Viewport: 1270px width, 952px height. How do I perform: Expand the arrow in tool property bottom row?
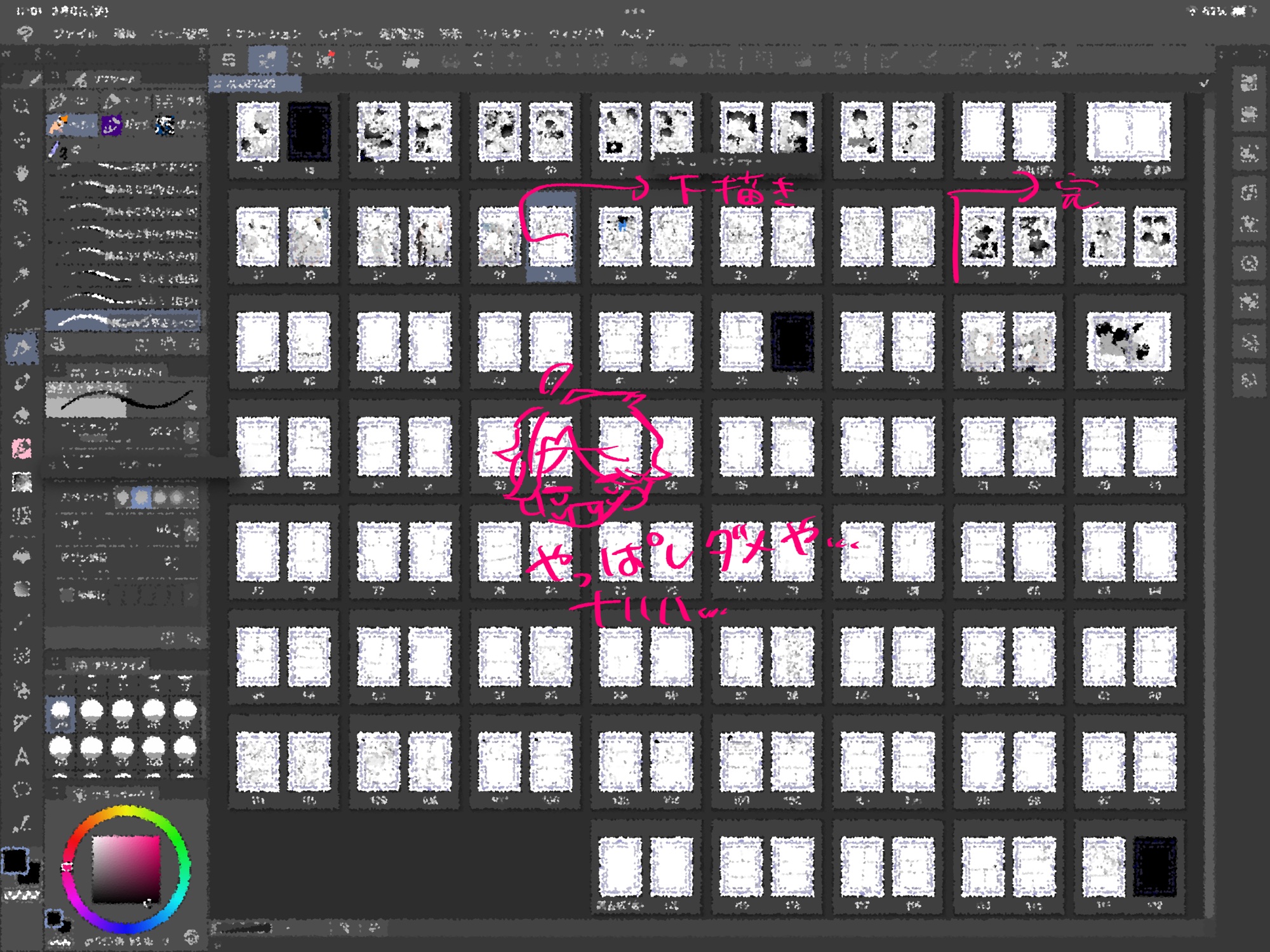tap(190, 595)
